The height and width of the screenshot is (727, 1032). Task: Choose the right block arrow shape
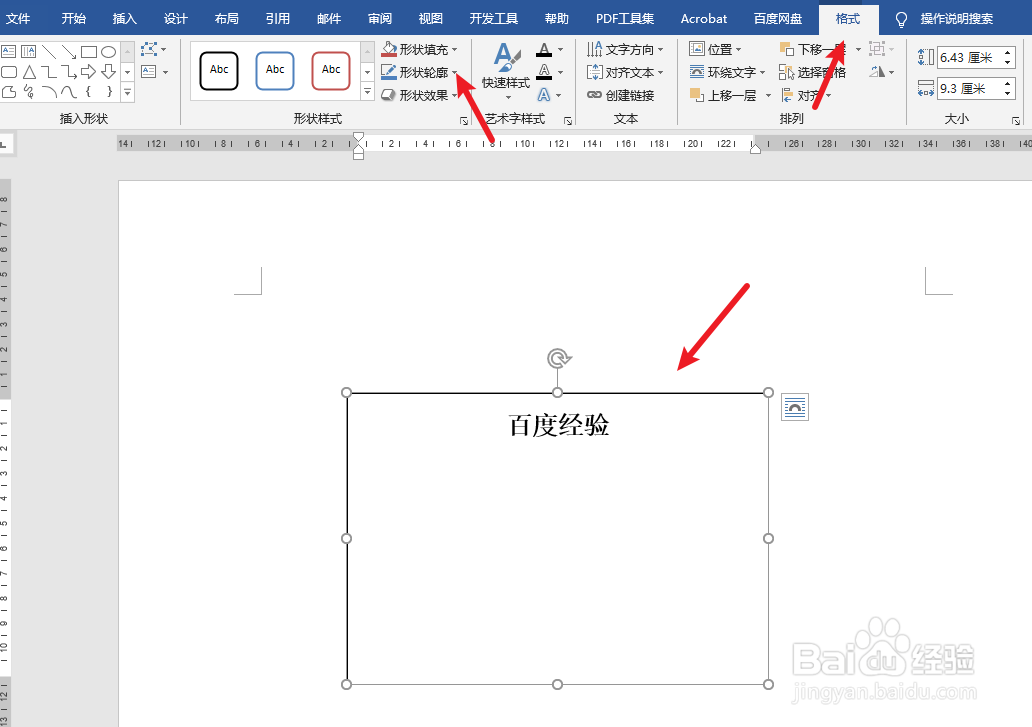(89, 72)
